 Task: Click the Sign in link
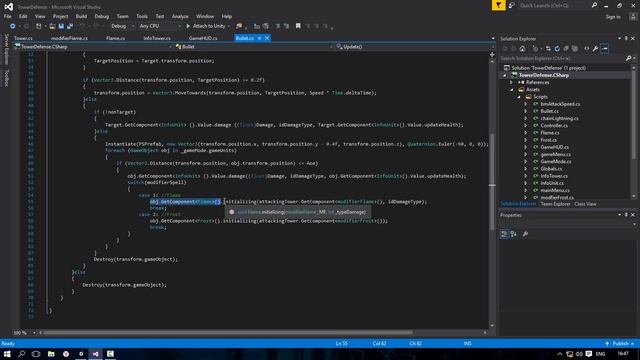pyautogui.click(x=613, y=17)
